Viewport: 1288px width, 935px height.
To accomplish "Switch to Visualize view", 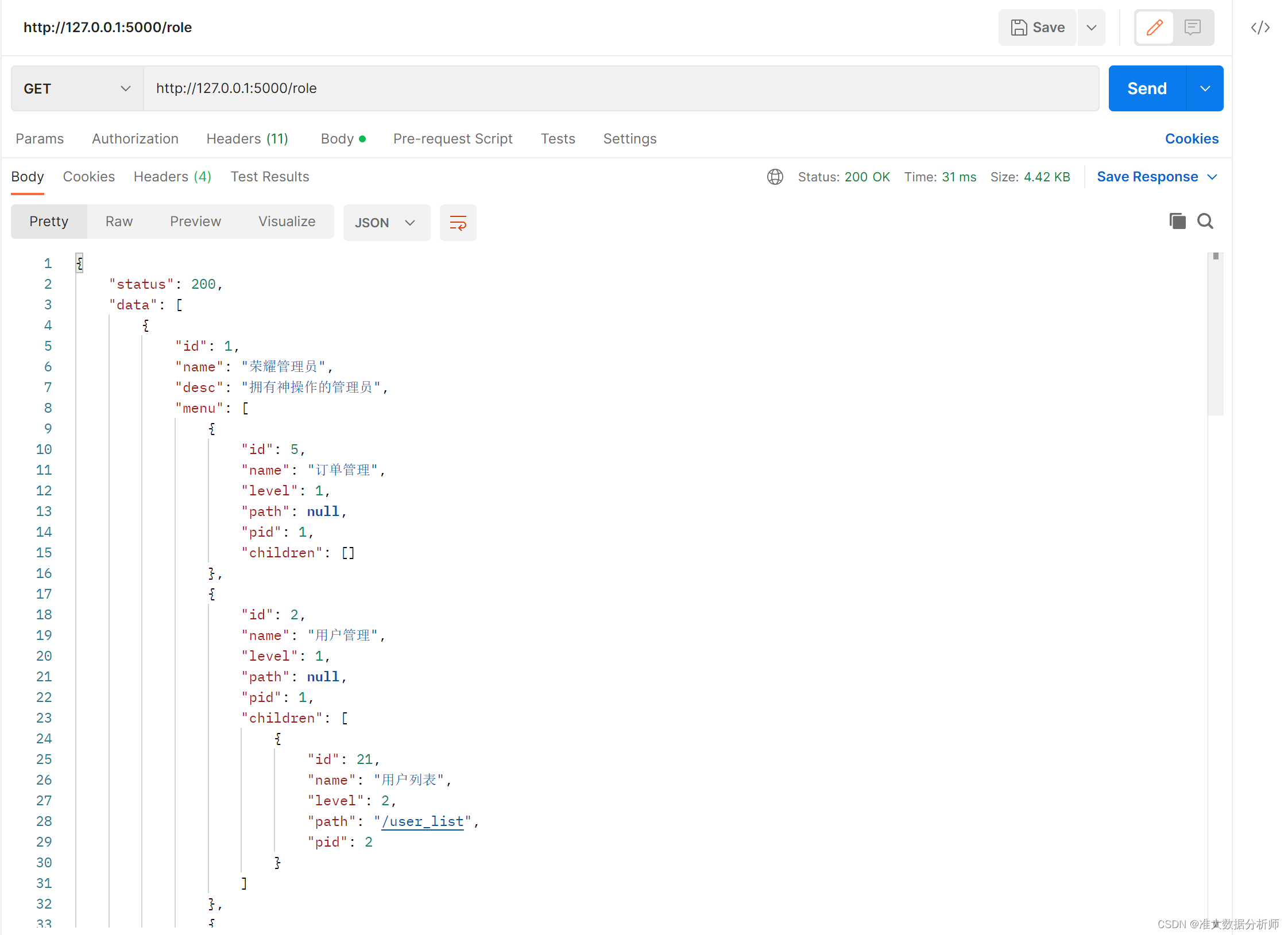I will (287, 222).
